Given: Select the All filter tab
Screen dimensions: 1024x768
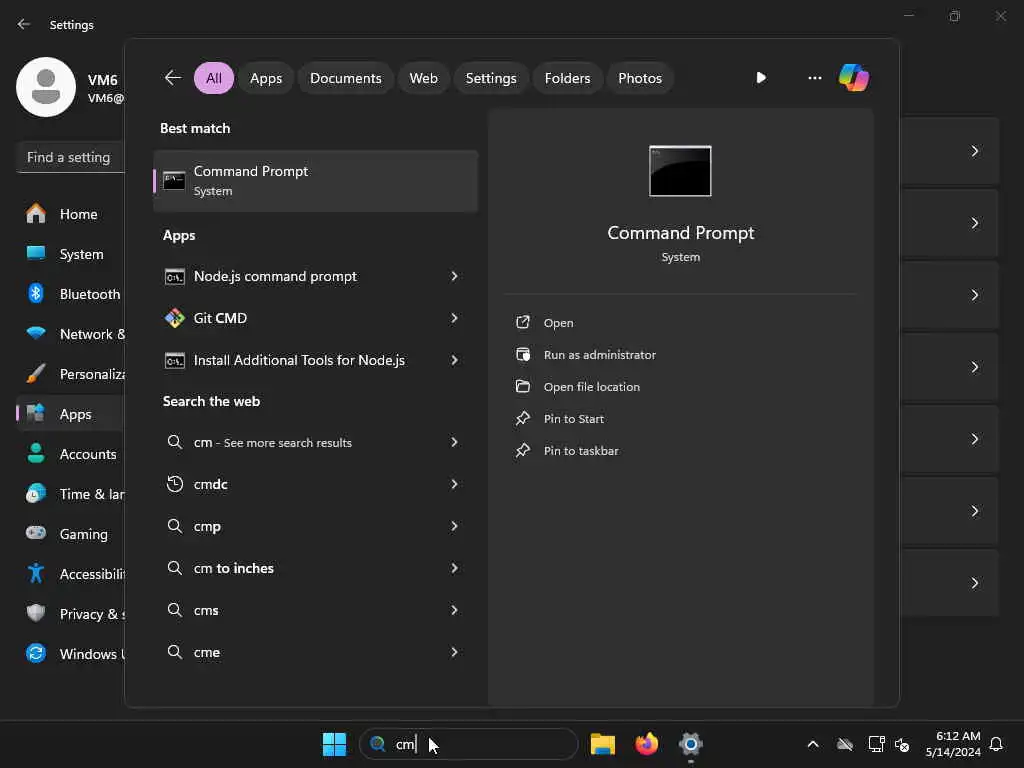Looking at the screenshot, I should (x=214, y=78).
